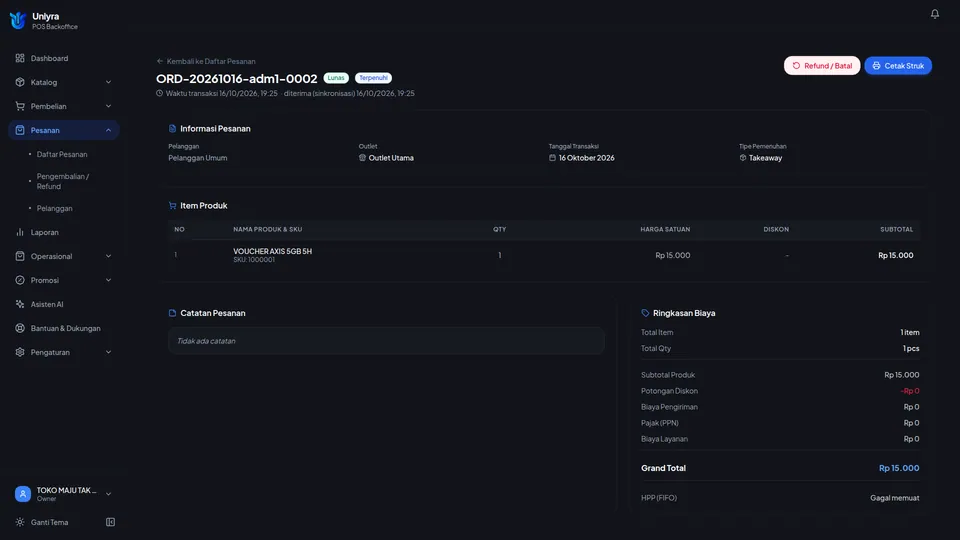The image size is (960, 540).
Task: Go to Dashboard menu item
Action: click(64, 58)
